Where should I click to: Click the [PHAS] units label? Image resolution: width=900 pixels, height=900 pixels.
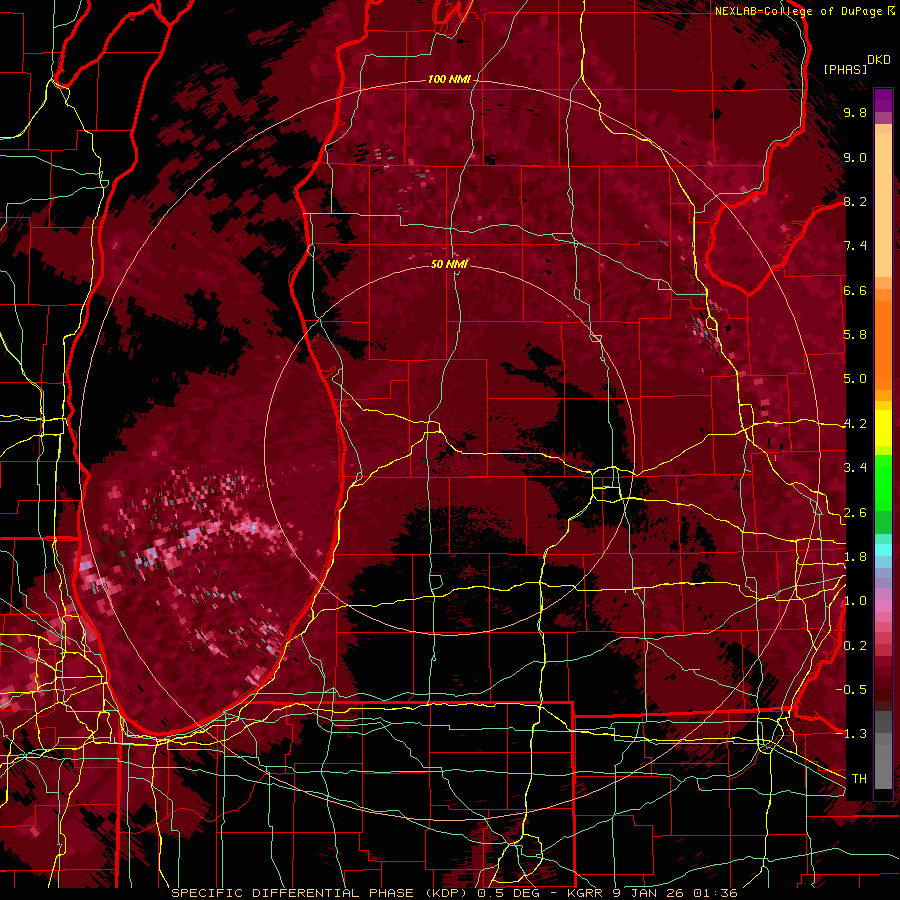click(845, 70)
